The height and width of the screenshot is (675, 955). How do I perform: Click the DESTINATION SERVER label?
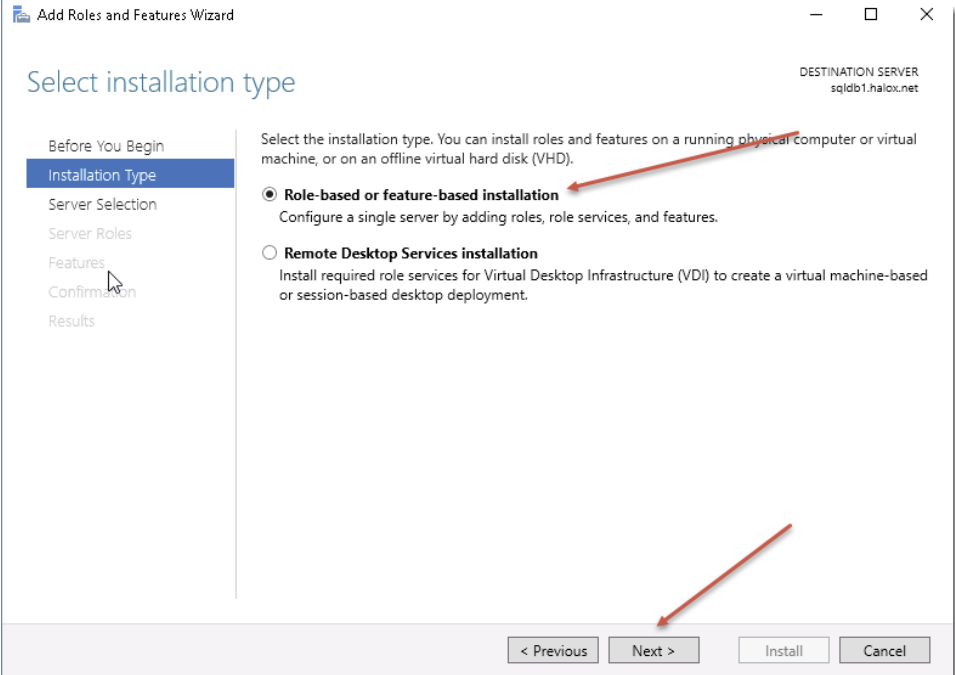[859, 72]
